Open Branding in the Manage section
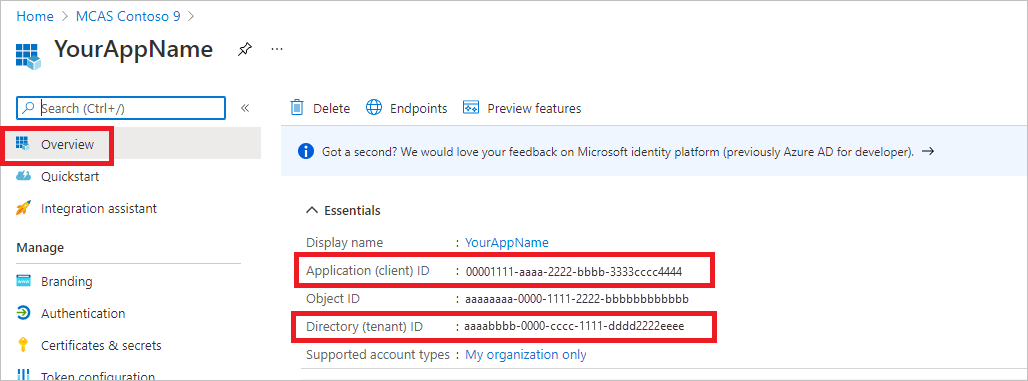 click(66, 281)
